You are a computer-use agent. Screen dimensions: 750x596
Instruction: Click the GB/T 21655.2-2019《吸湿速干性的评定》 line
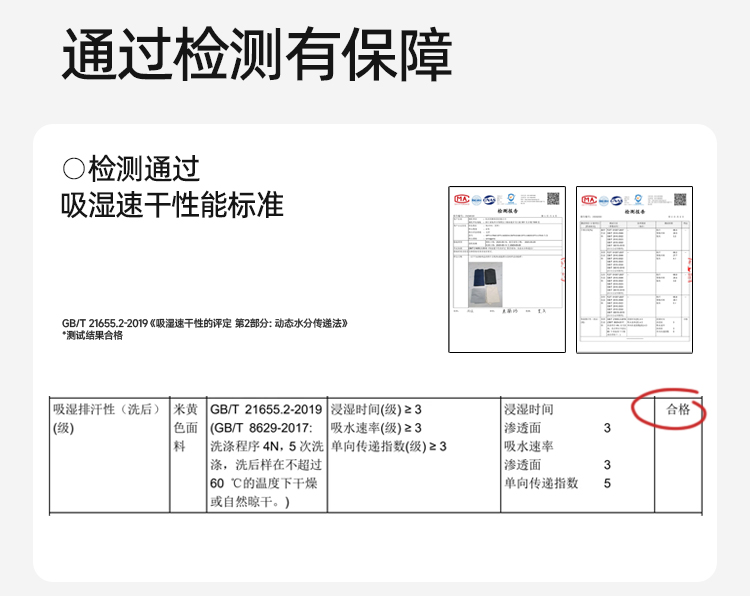click(205, 323)
